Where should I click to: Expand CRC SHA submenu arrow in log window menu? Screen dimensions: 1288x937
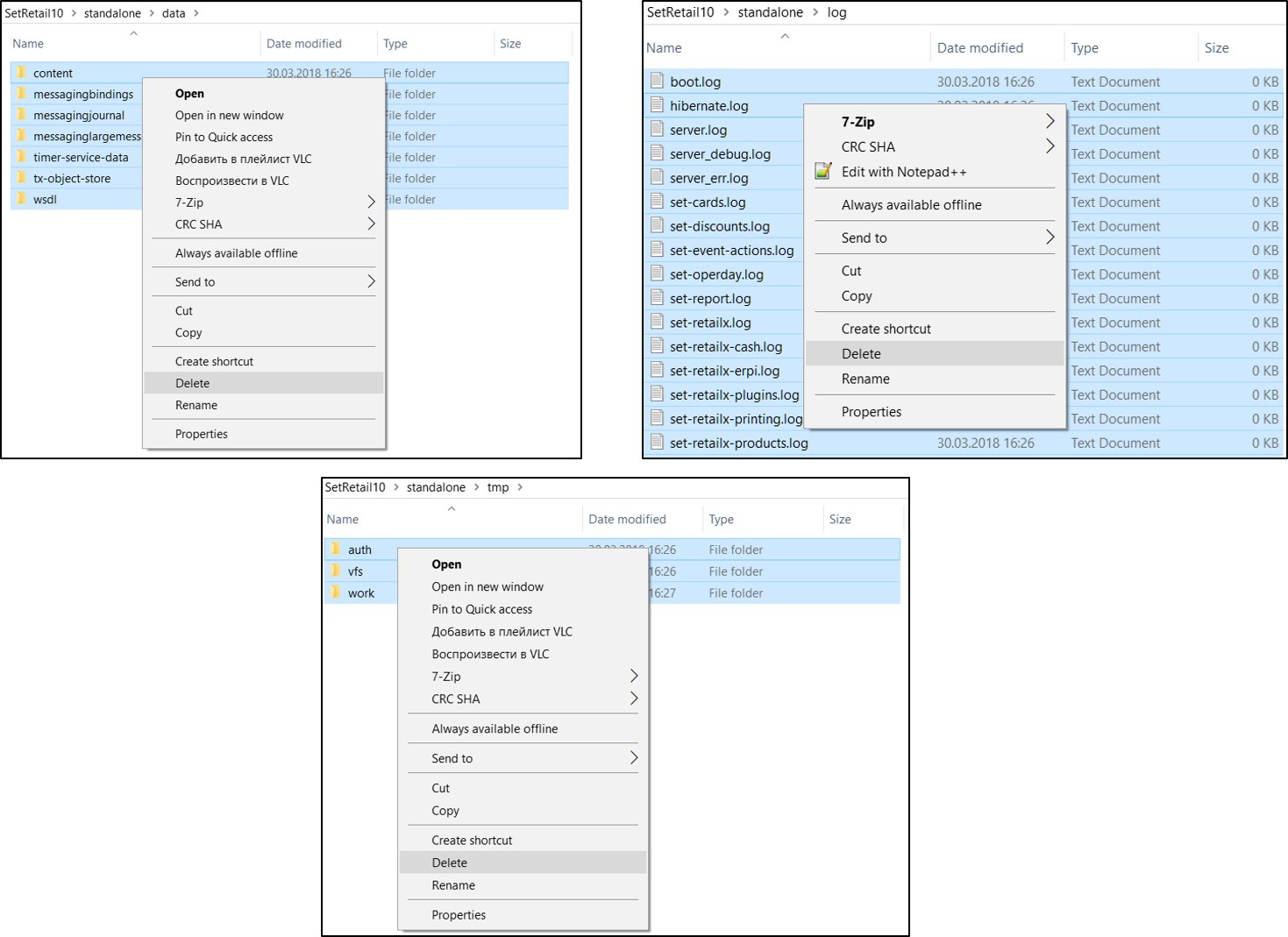point(1050,146)
